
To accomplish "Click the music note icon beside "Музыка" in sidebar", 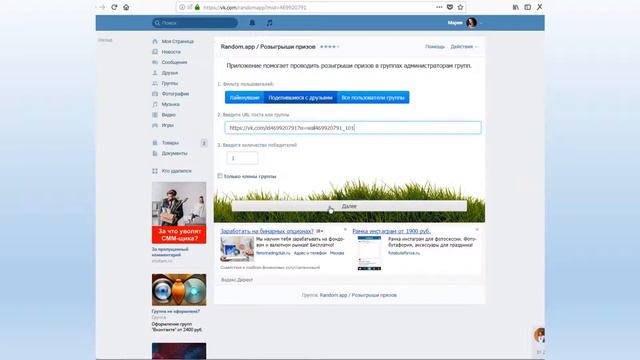I will click(155, 104).
